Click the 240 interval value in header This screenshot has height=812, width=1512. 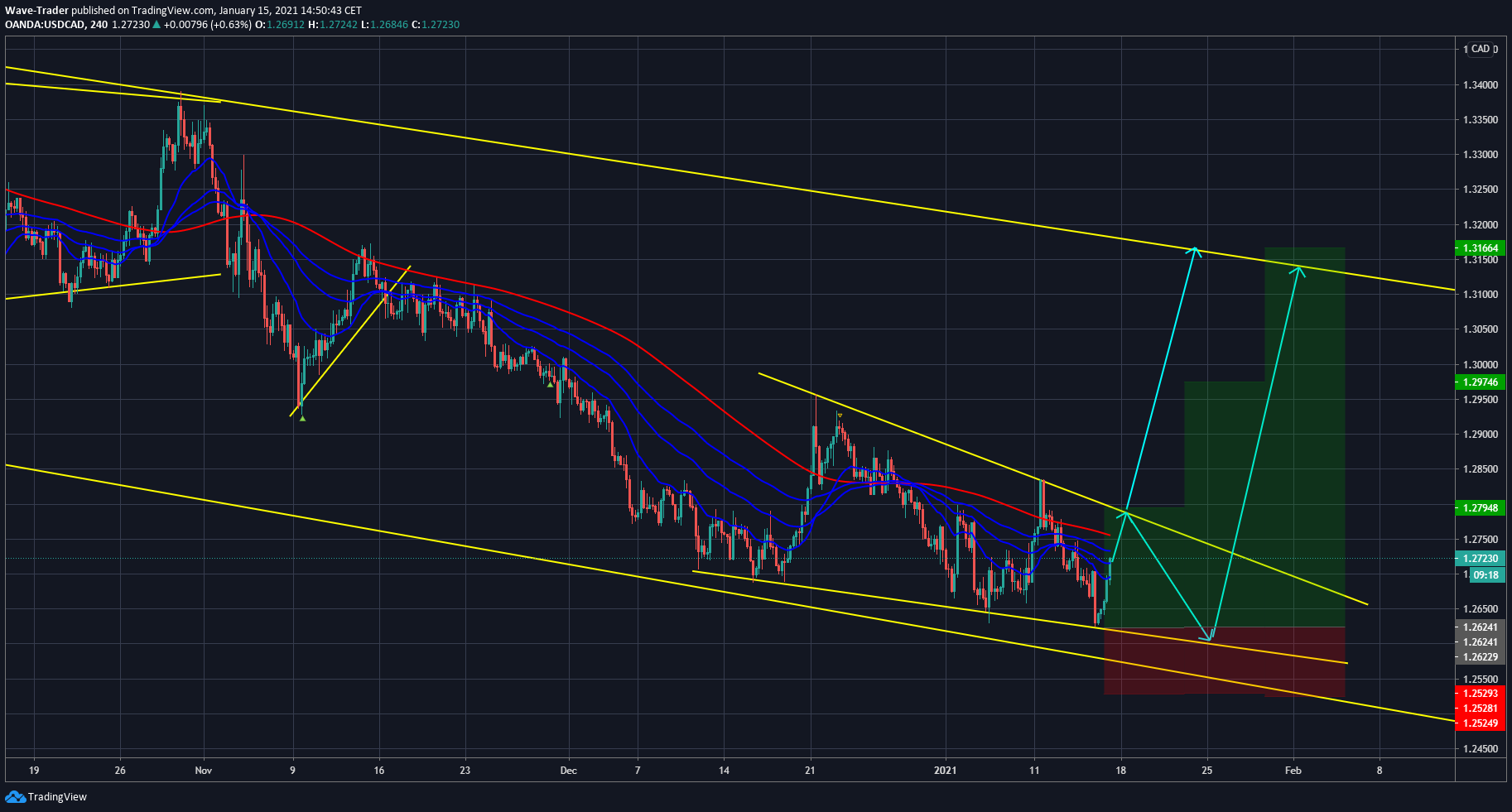(x=99, y=25)
